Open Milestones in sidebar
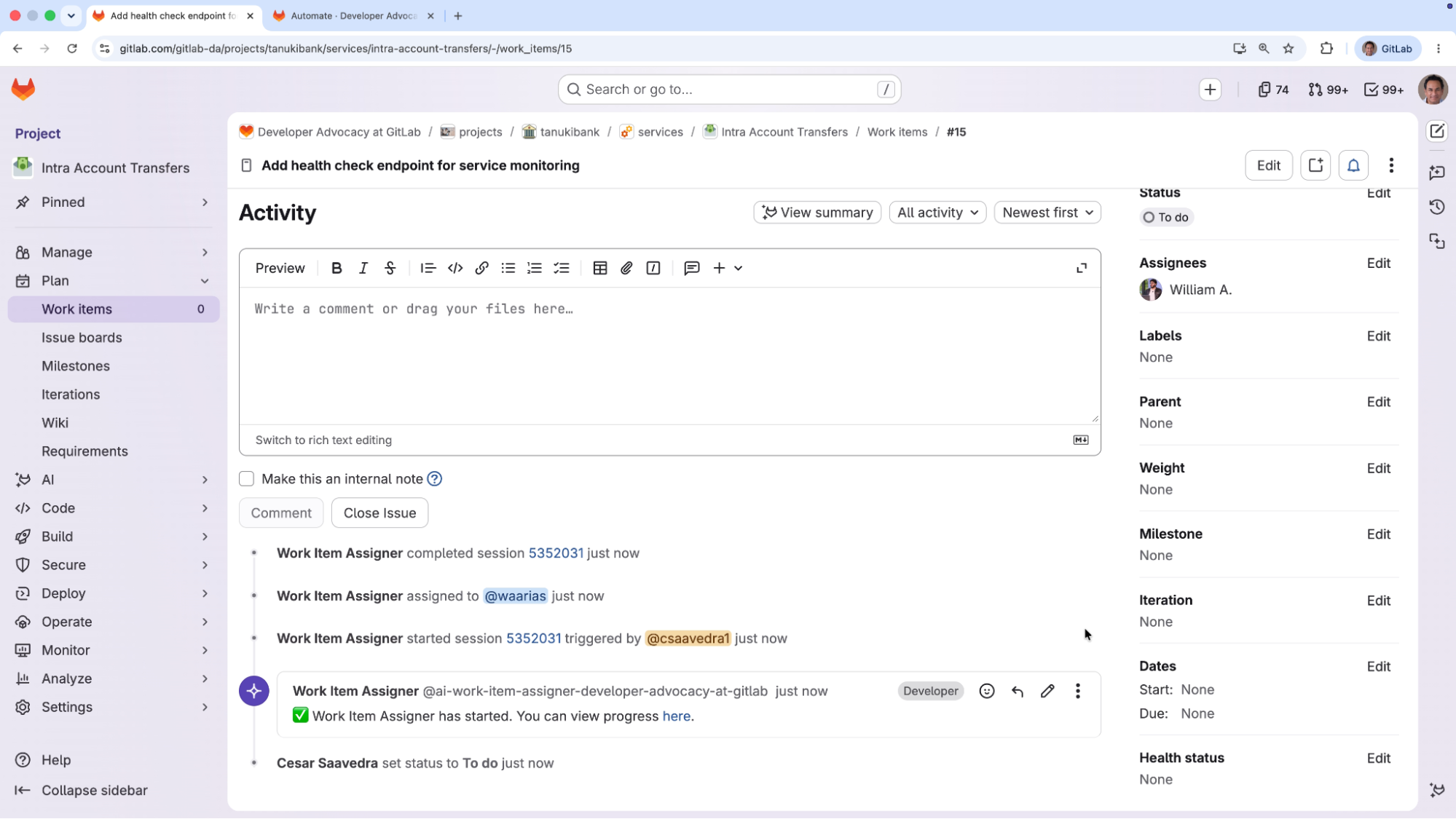Image resolution: width=1456 pixels, height=819 pixels. click(x=114, y=366)
